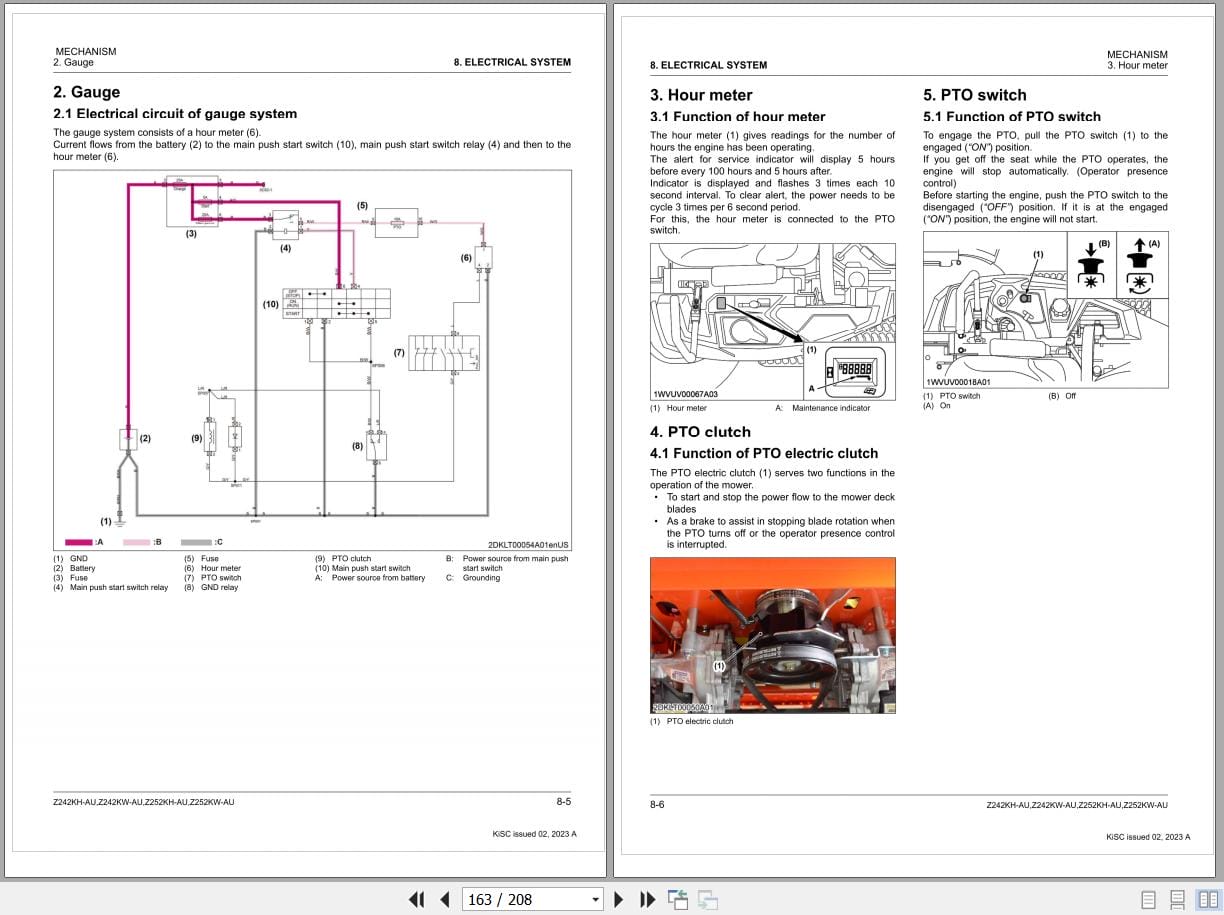The height and width of the screenshot is (915, 1224).
Task: Click the previous view navigation icon
Action: (678, 899)
